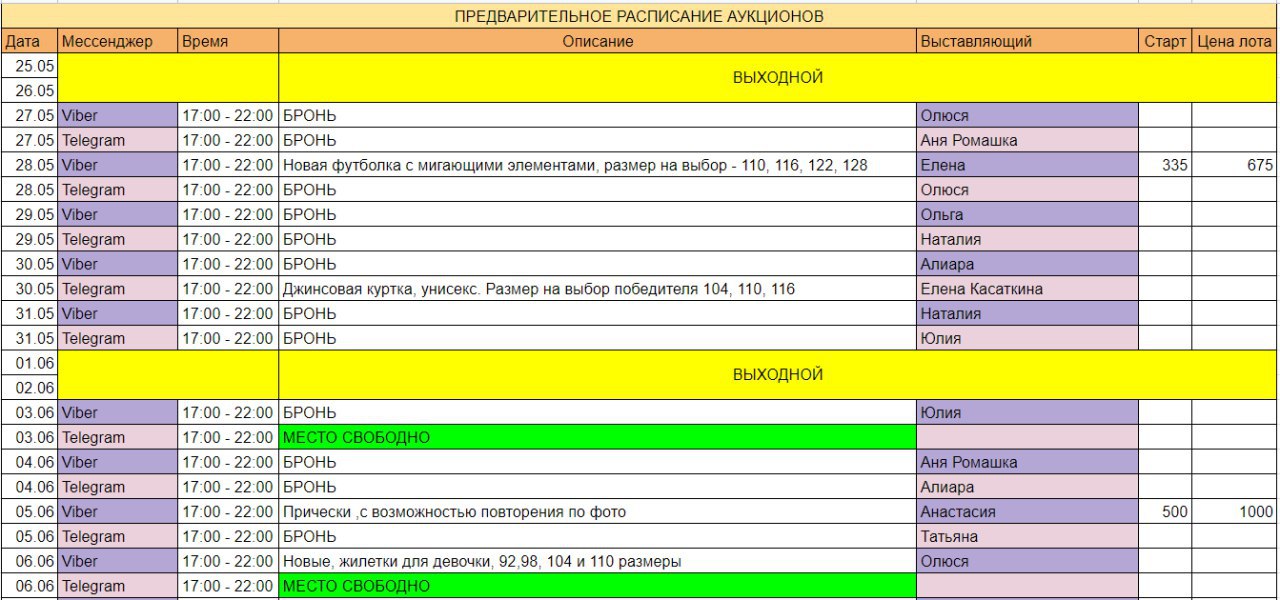Click the Описание column header
The image size is (1280, 600).
598,42
